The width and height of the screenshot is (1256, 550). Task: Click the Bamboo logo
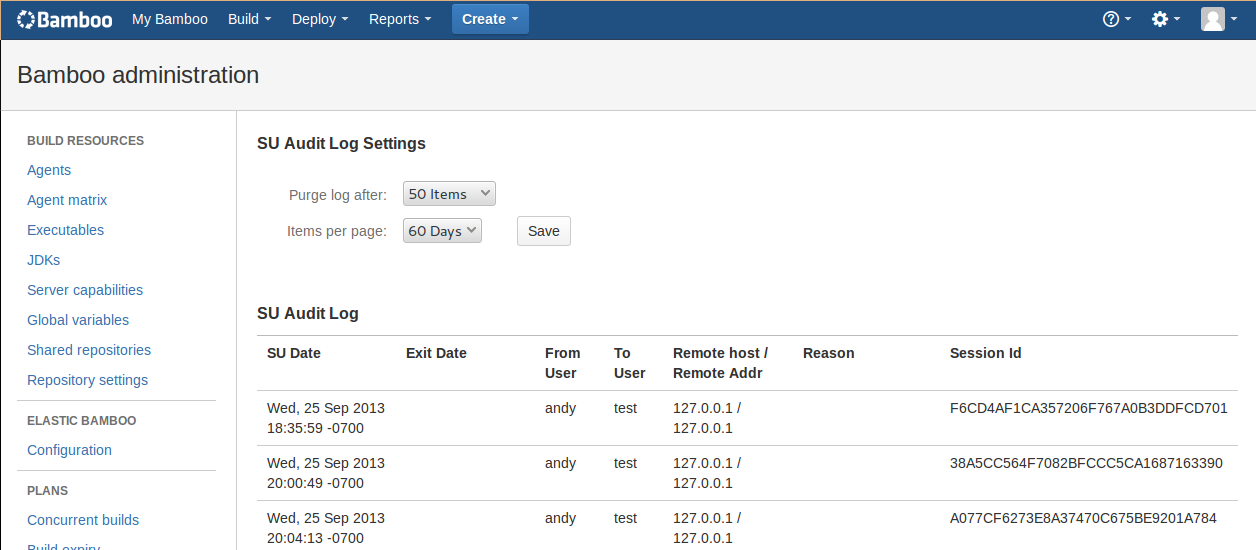pos(65,19)
